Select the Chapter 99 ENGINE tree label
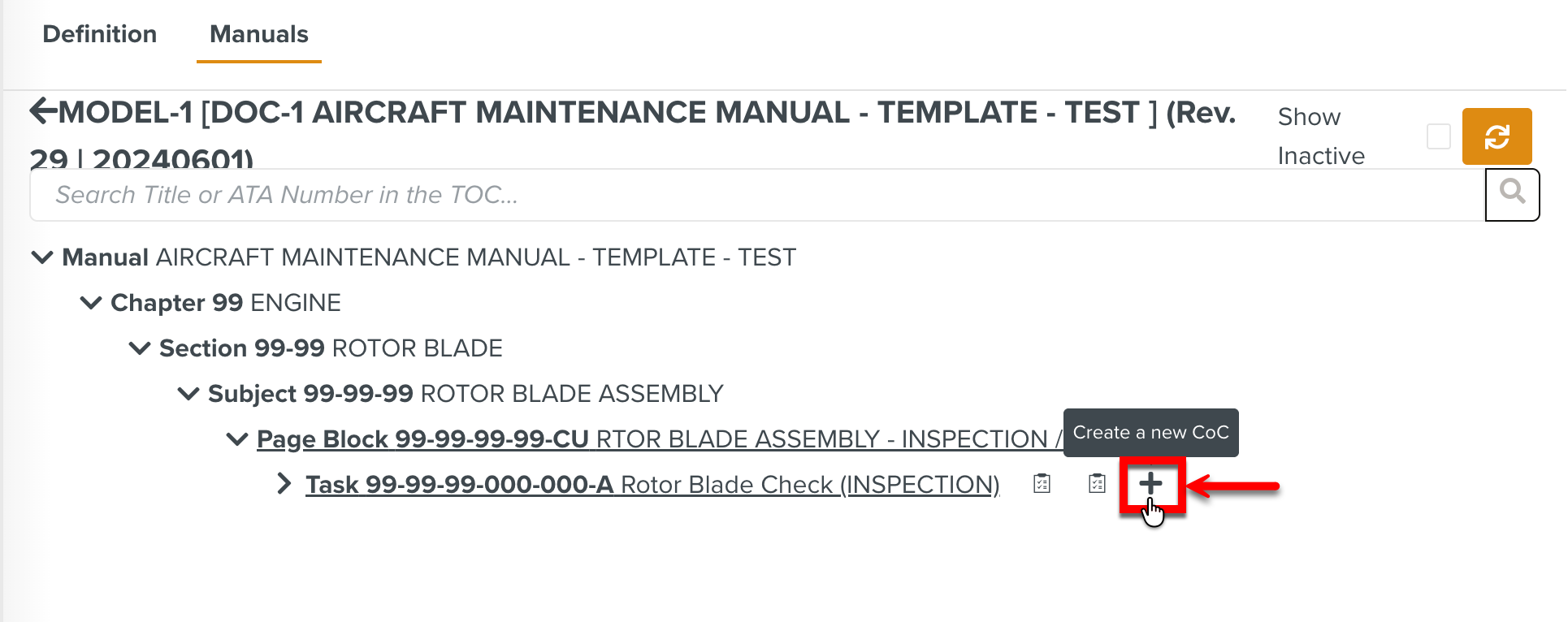This screenshot has width=1568, height=622. [x=225, y=303]
